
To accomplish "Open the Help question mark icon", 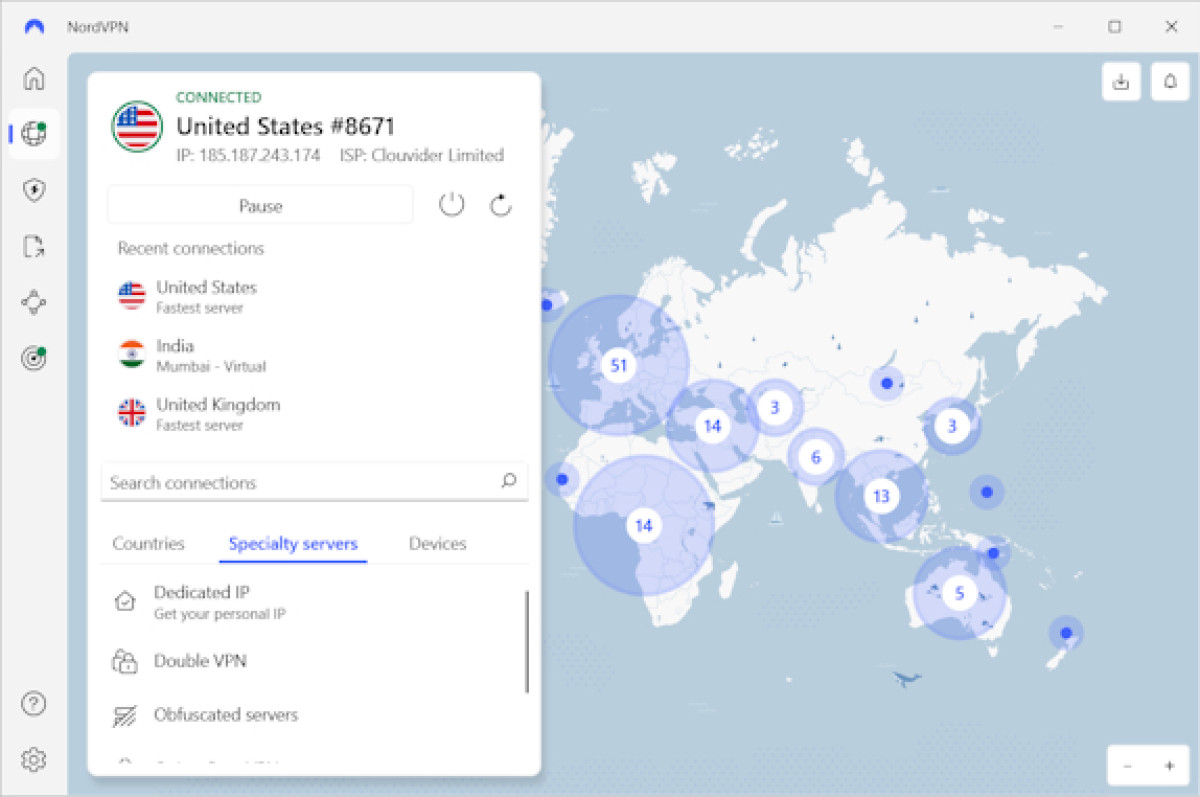I will pyautogui.click(x=34, y=703).
